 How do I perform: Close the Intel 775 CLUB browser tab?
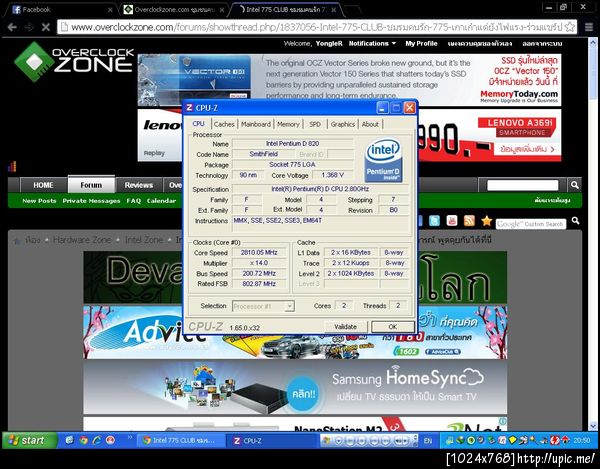pyautogui.click(x=333, y=10)
